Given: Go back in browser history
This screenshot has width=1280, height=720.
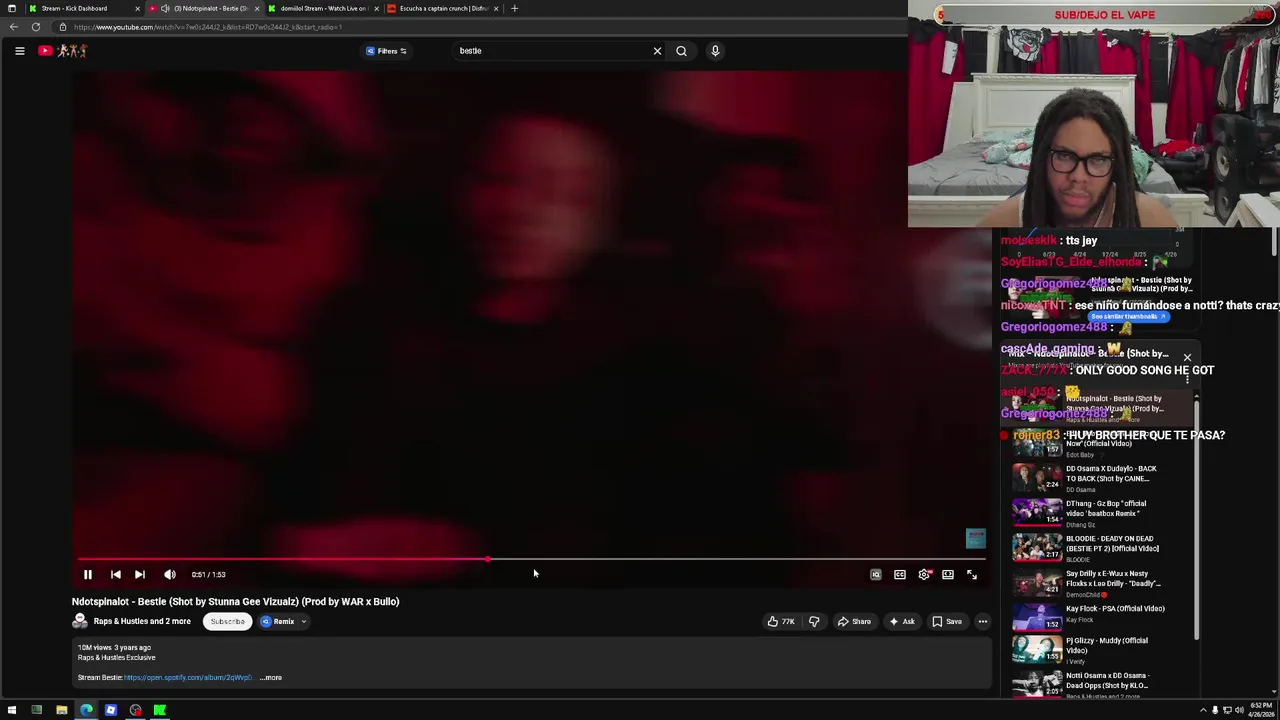Looking at the screenshot, I should (13, 27).
